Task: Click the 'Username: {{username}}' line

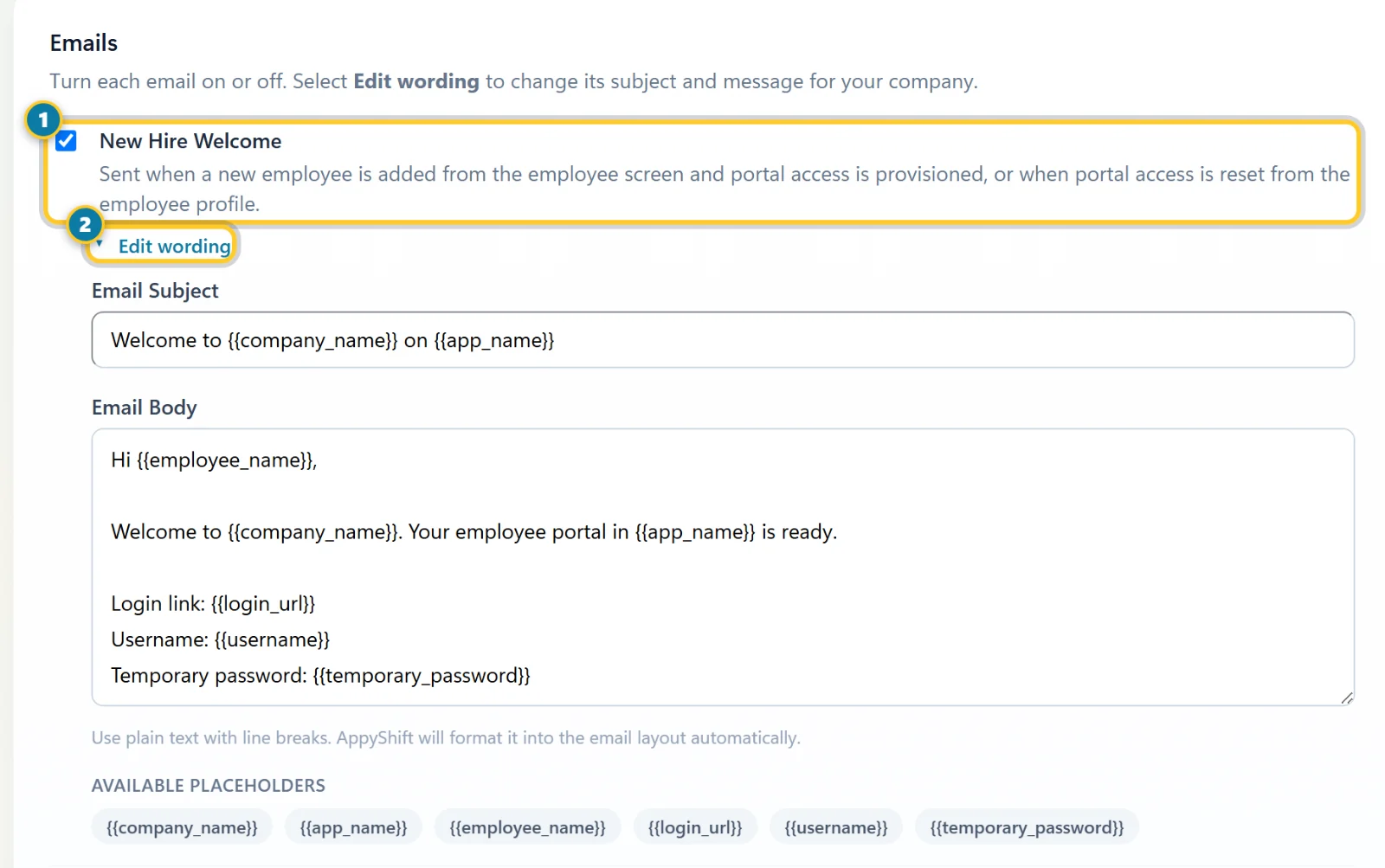Action: coord(221,640)
